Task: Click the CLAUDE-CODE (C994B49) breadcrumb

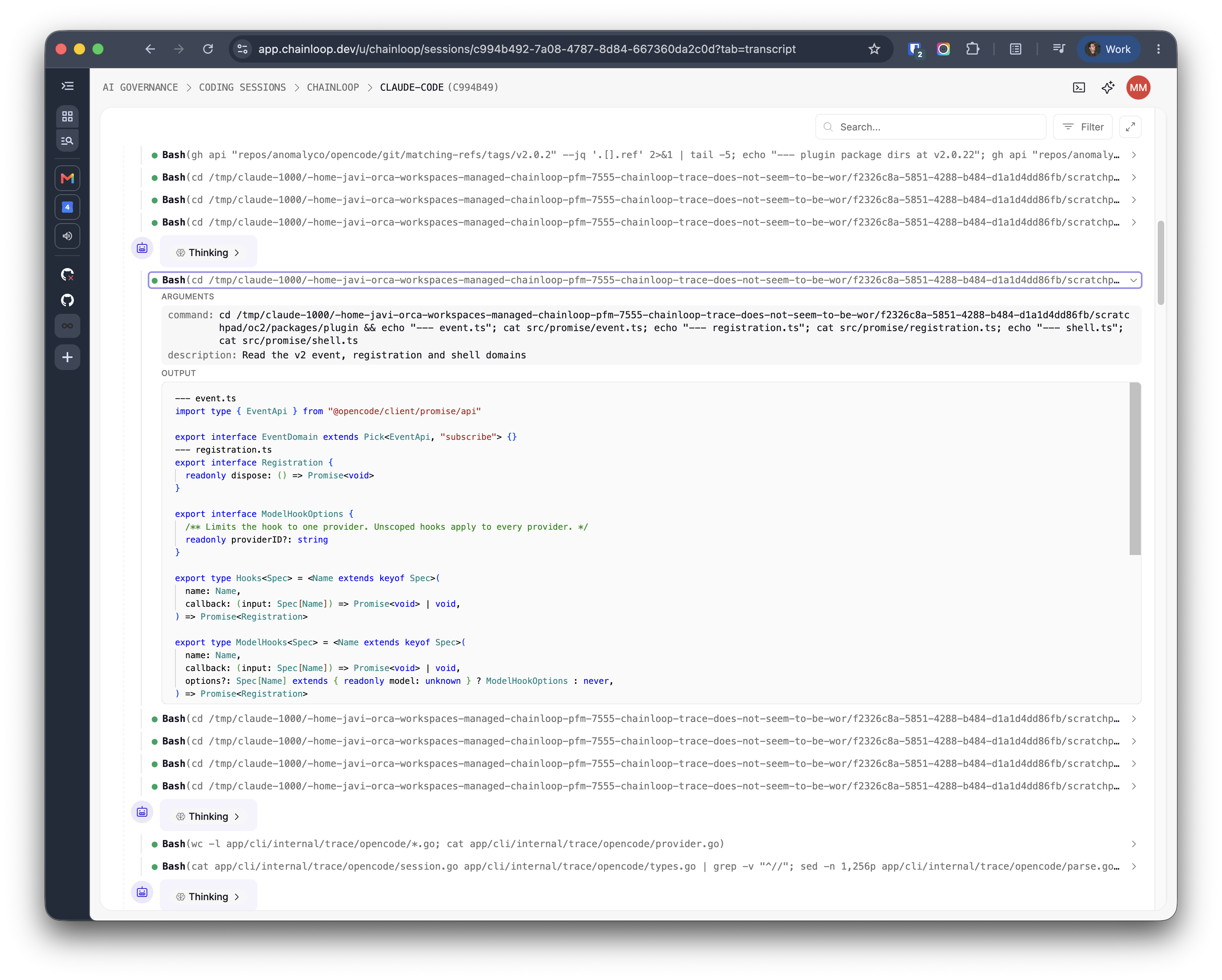Action: click(439, 87)
